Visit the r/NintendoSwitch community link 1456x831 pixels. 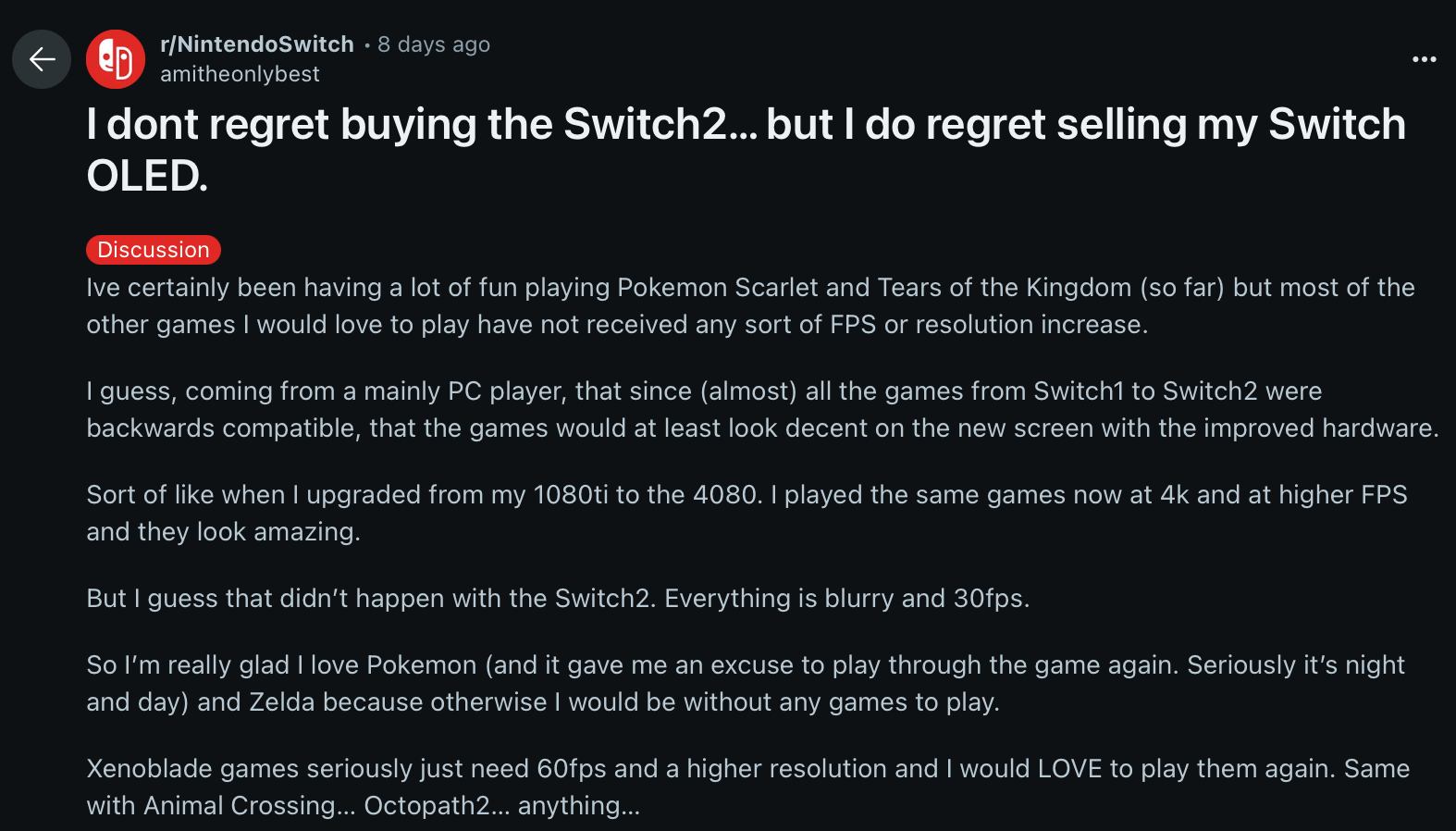click(x=257, y=44)
